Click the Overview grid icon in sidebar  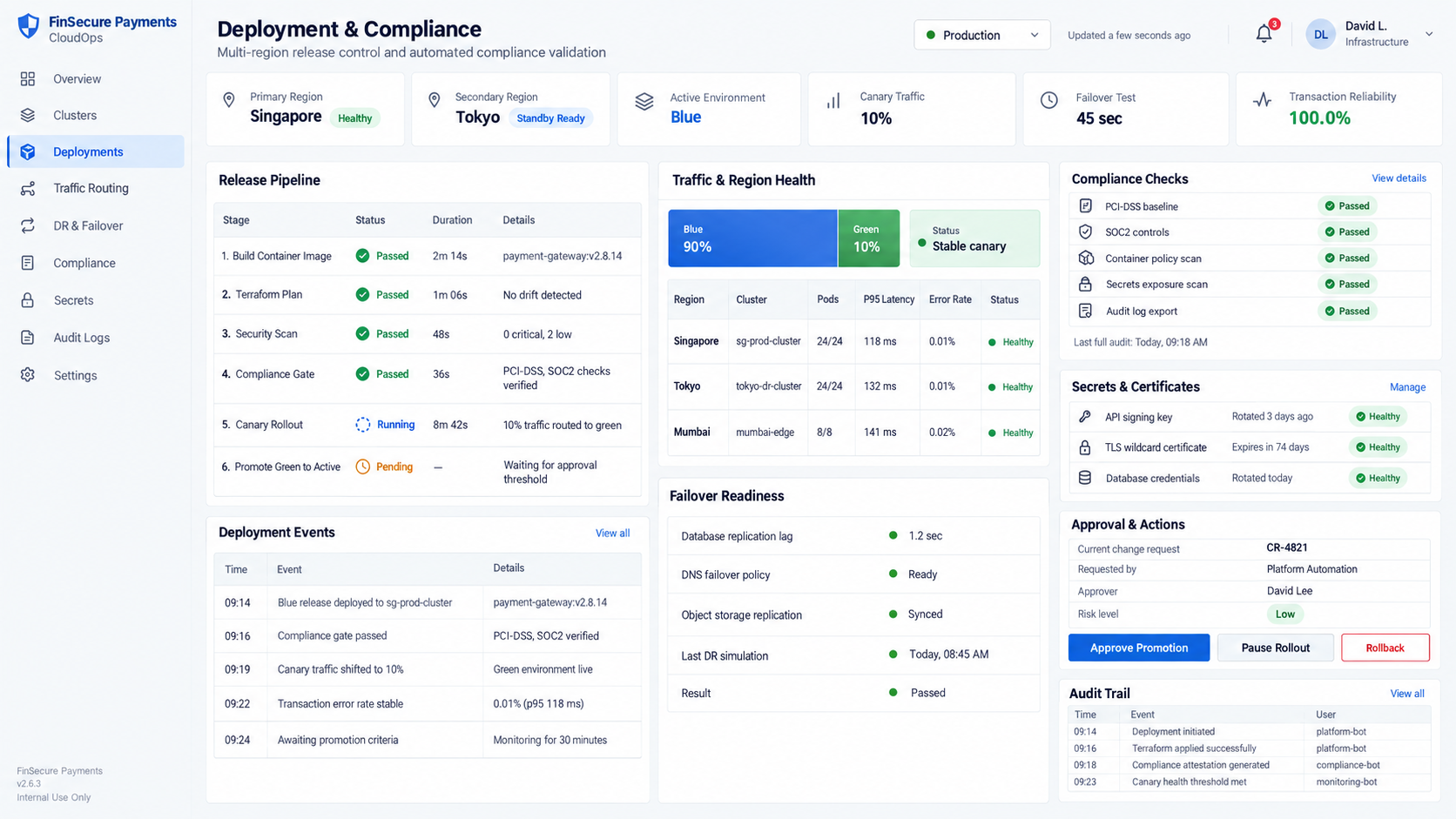pyautogui.click(x=28, y=79)
